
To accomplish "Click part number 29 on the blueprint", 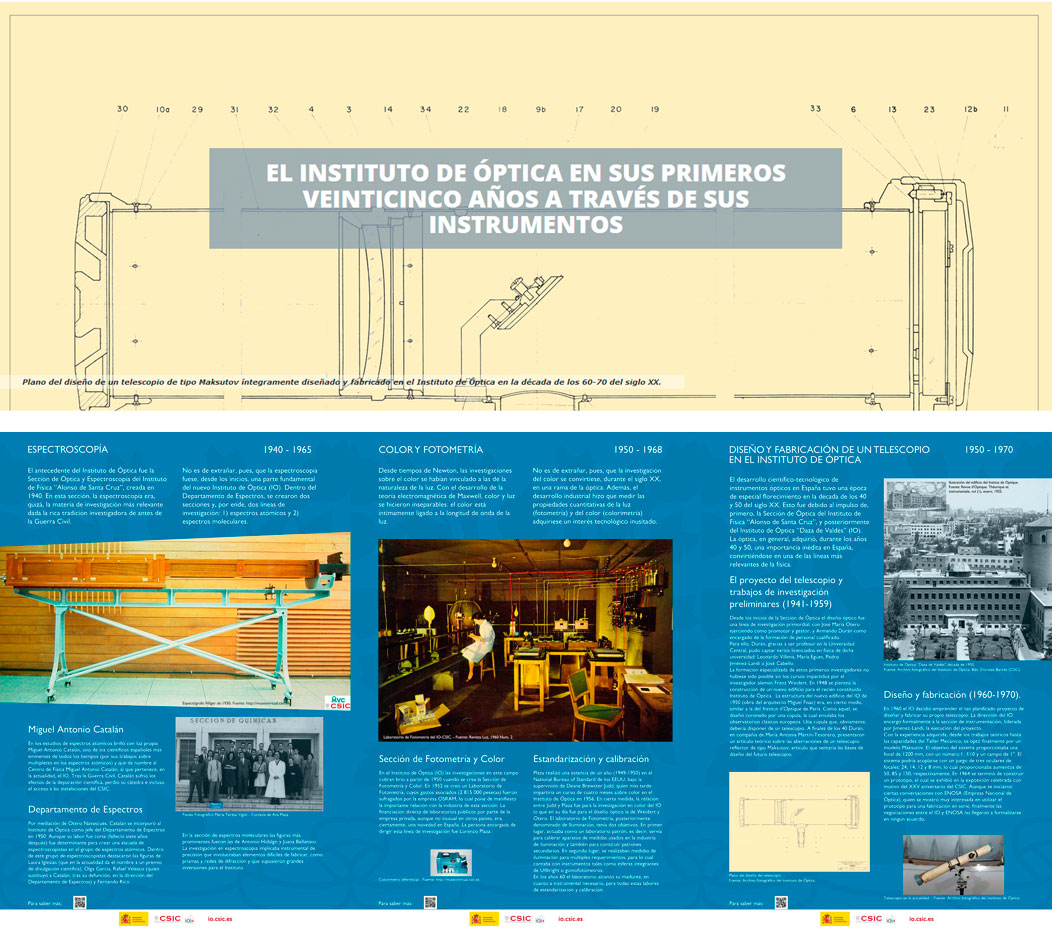I will tap(197, 109).
